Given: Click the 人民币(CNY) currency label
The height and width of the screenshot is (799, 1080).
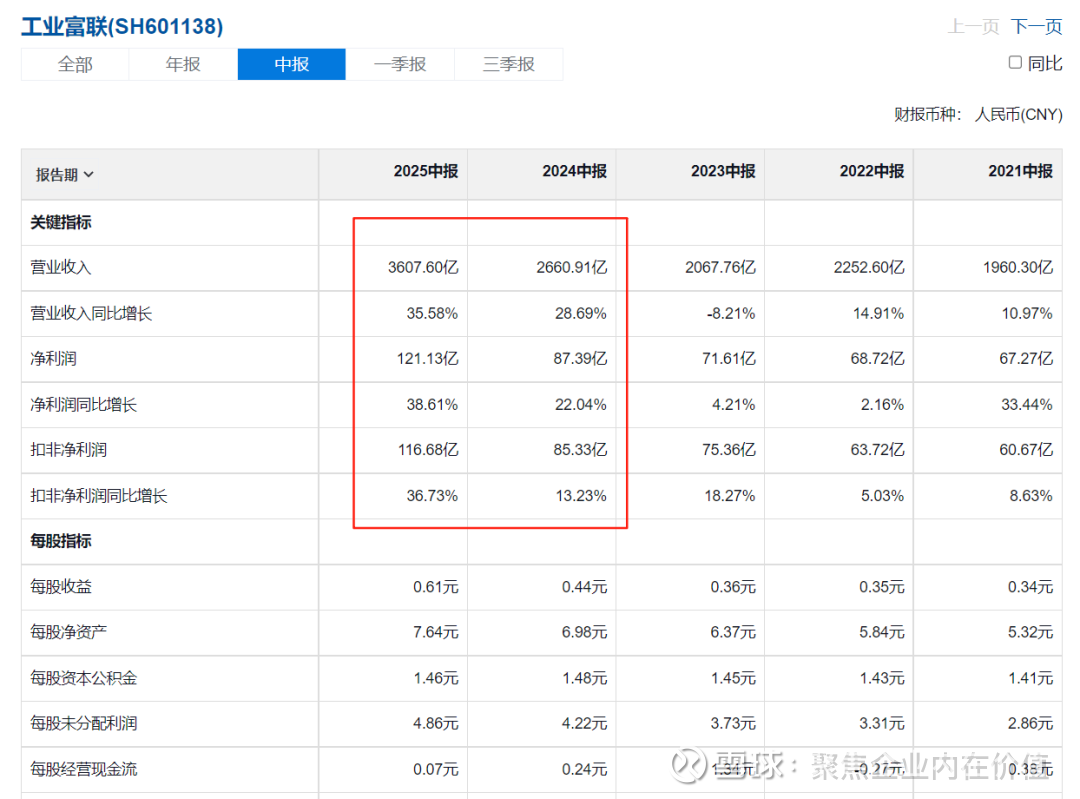Looking at the screenshot, I should (1019, 114).
